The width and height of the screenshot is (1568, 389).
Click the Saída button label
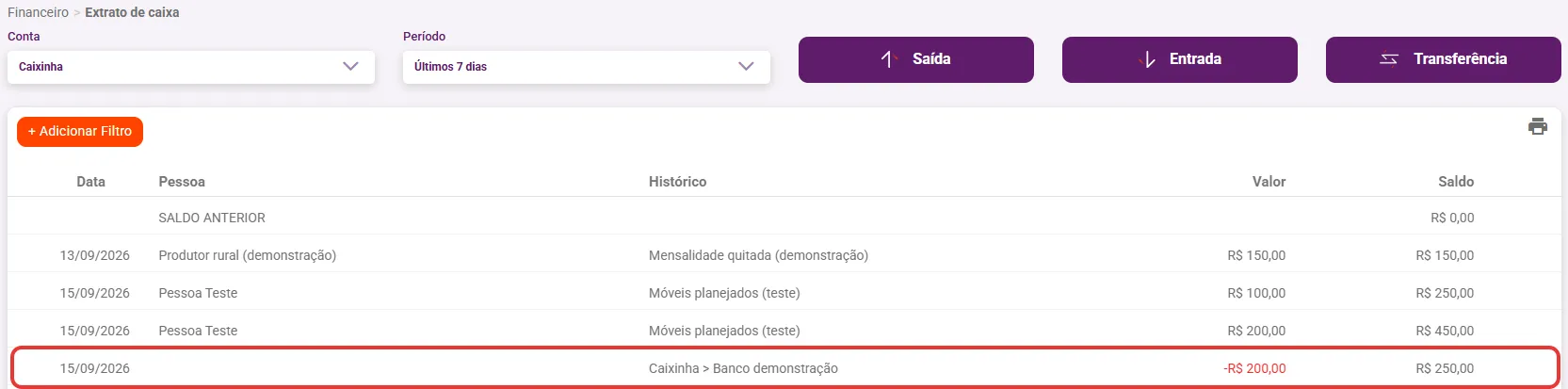931,58
